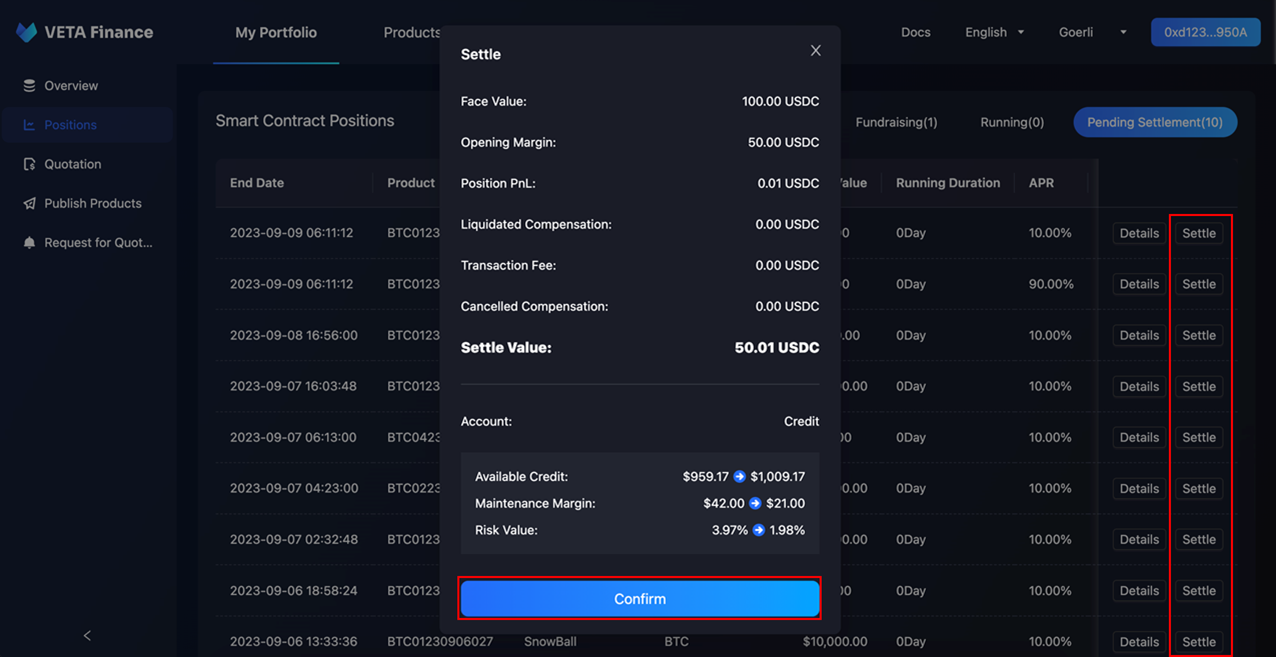Confirm the settlement

640,599
